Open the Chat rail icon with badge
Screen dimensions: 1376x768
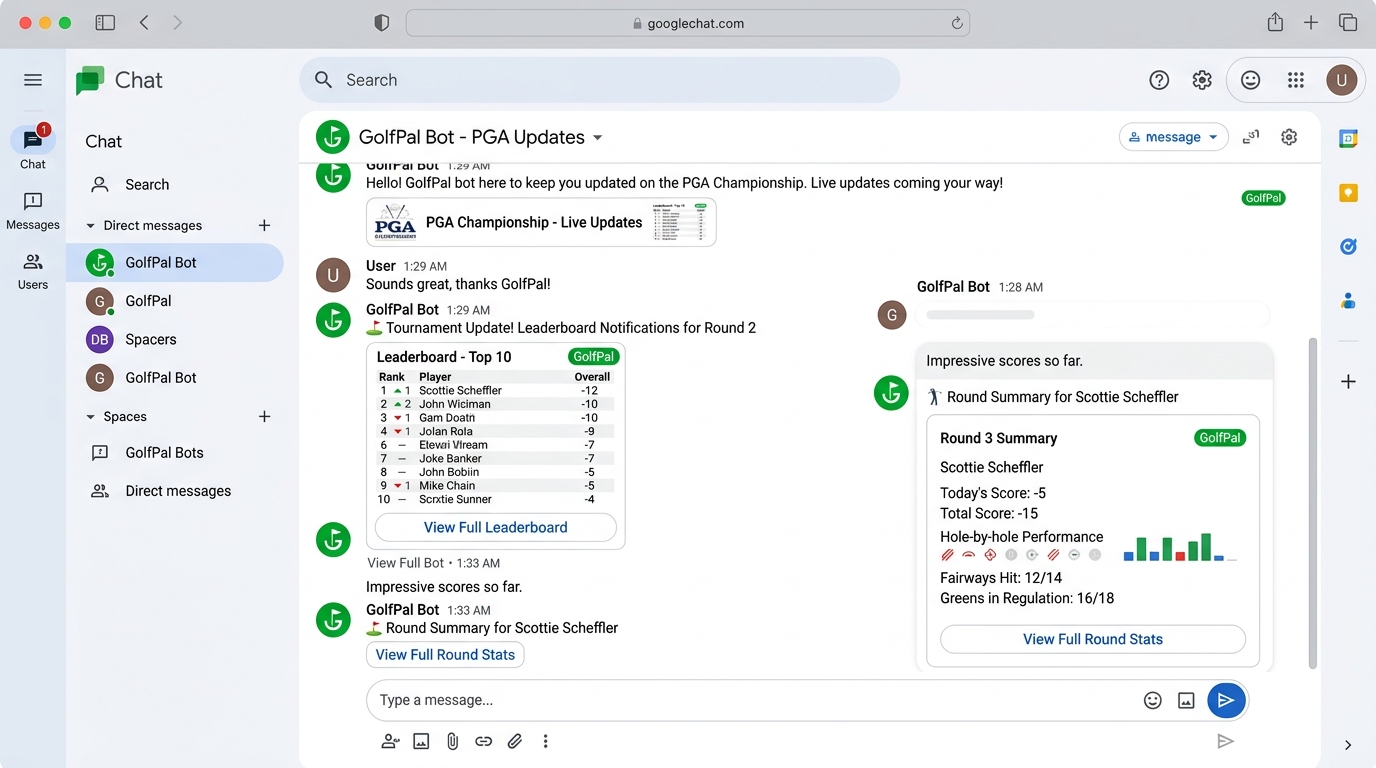[x=33, y=140]
